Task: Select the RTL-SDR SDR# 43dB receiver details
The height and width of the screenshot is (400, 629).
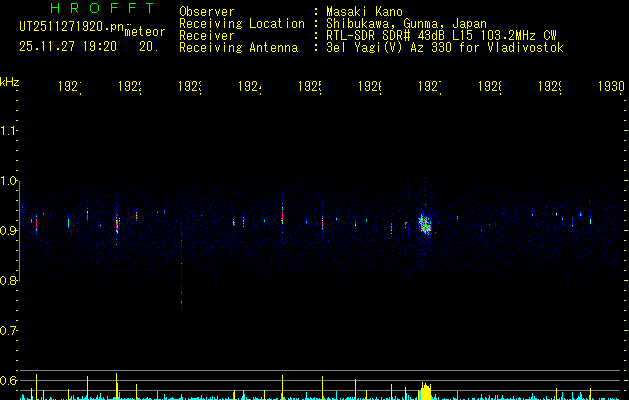Action: [441, 36]
